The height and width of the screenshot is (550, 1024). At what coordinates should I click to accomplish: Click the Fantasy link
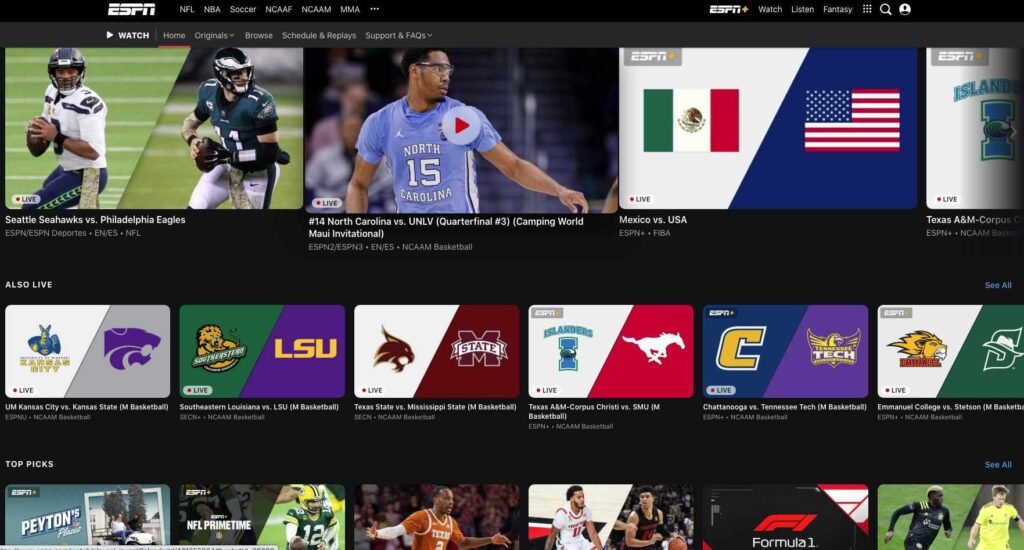click(x=837, y=9)
